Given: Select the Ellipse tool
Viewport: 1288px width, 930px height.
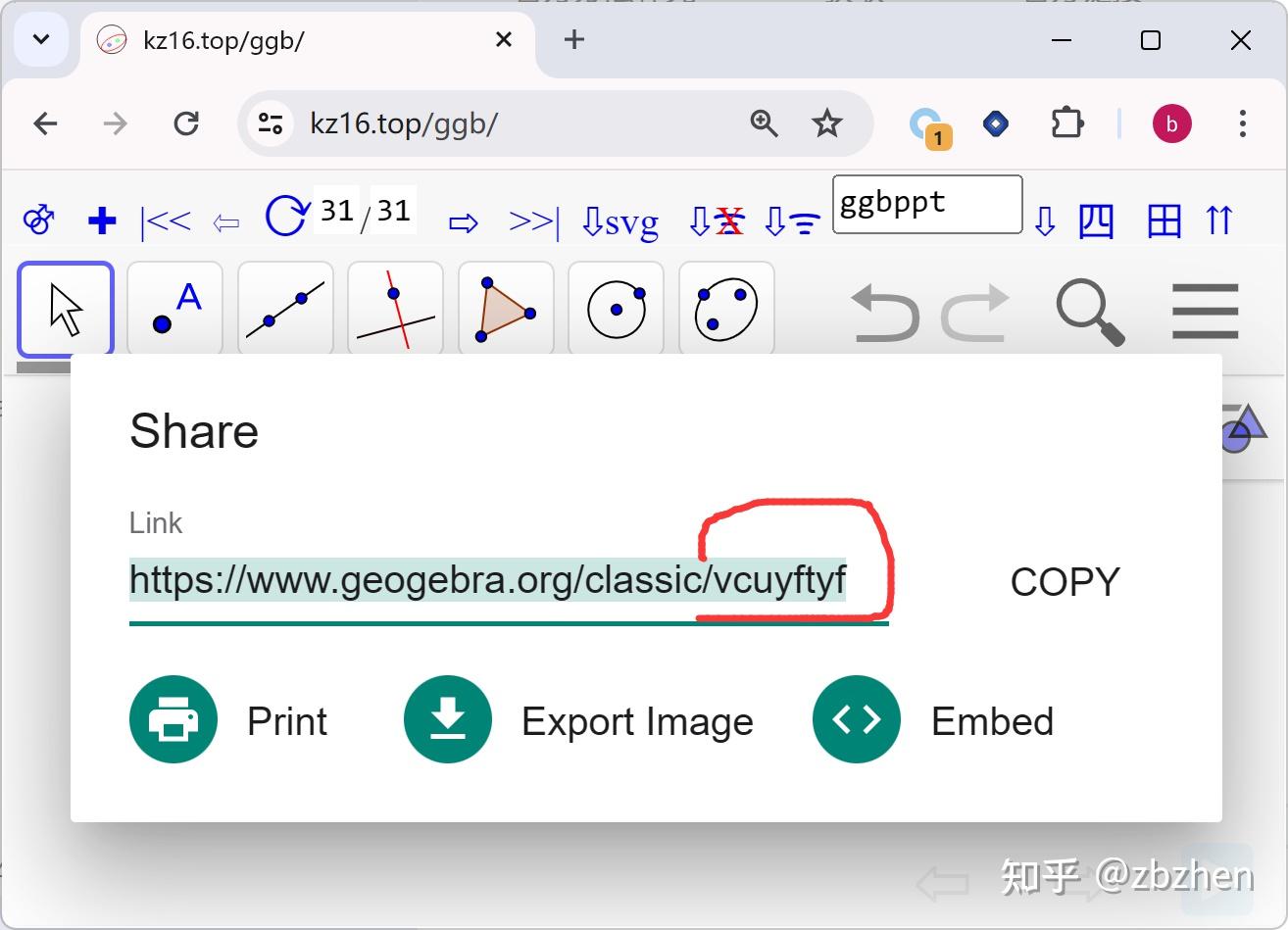Looking at the screenshot, I should point(725,307).
